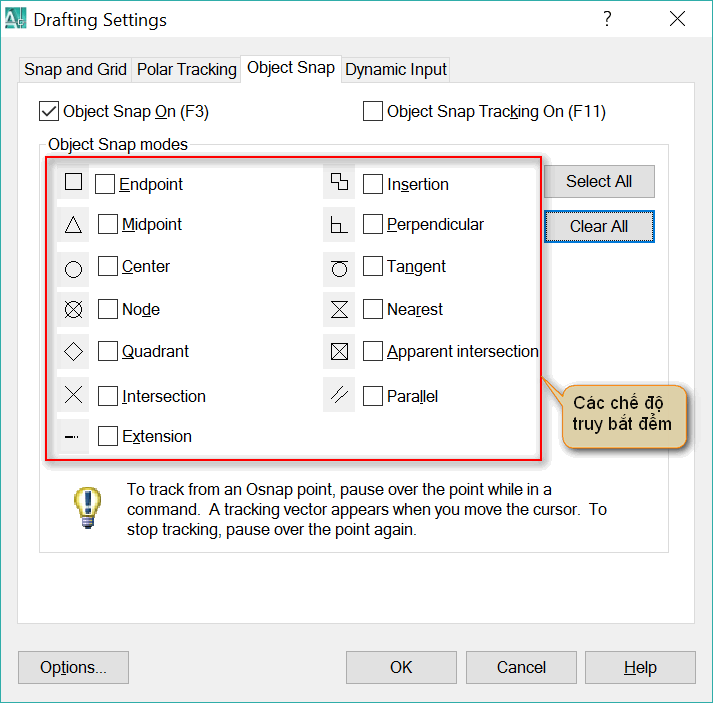The height and width of the screenshot is (703, 713).
Task: Click the Quadrant diamond snap marker icon
Action: pyautogui.click(x=73, y=352)
